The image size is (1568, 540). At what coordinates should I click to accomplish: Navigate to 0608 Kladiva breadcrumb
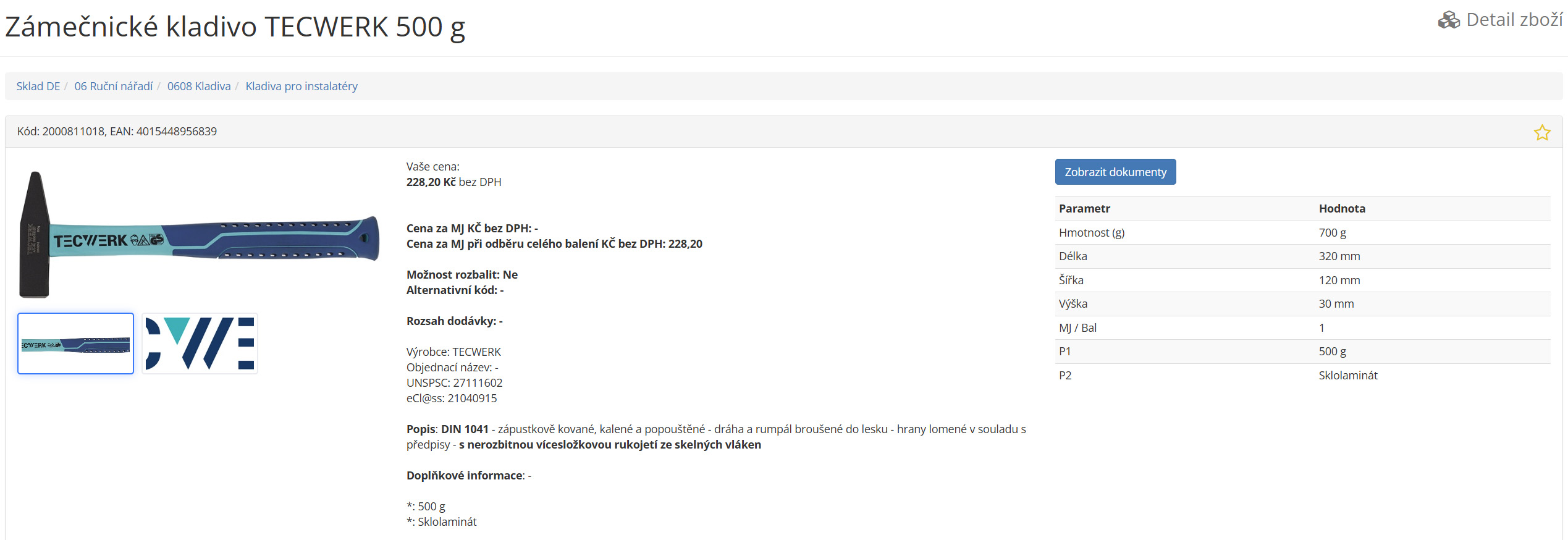(198, 86)
